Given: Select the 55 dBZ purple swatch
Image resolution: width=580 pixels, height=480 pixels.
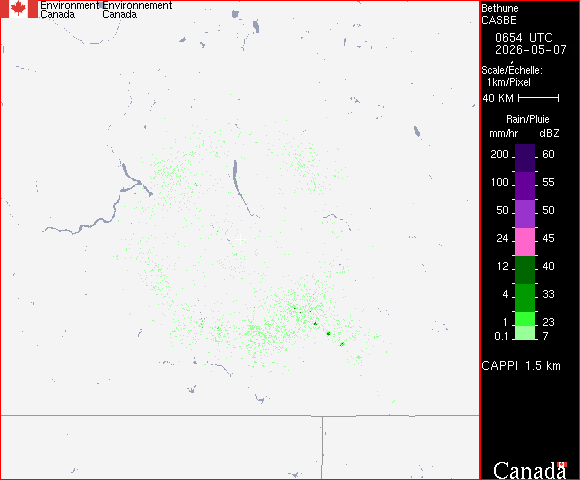Looking at the screenshot, I should coord(525,186).
